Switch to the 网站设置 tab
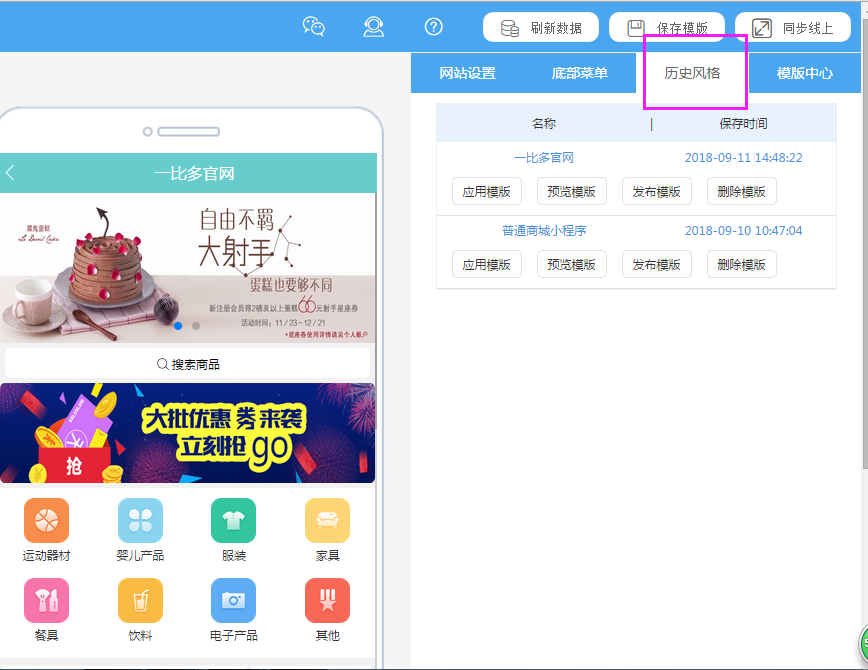Screen dimensions: 868x670 tap(467, 73)
